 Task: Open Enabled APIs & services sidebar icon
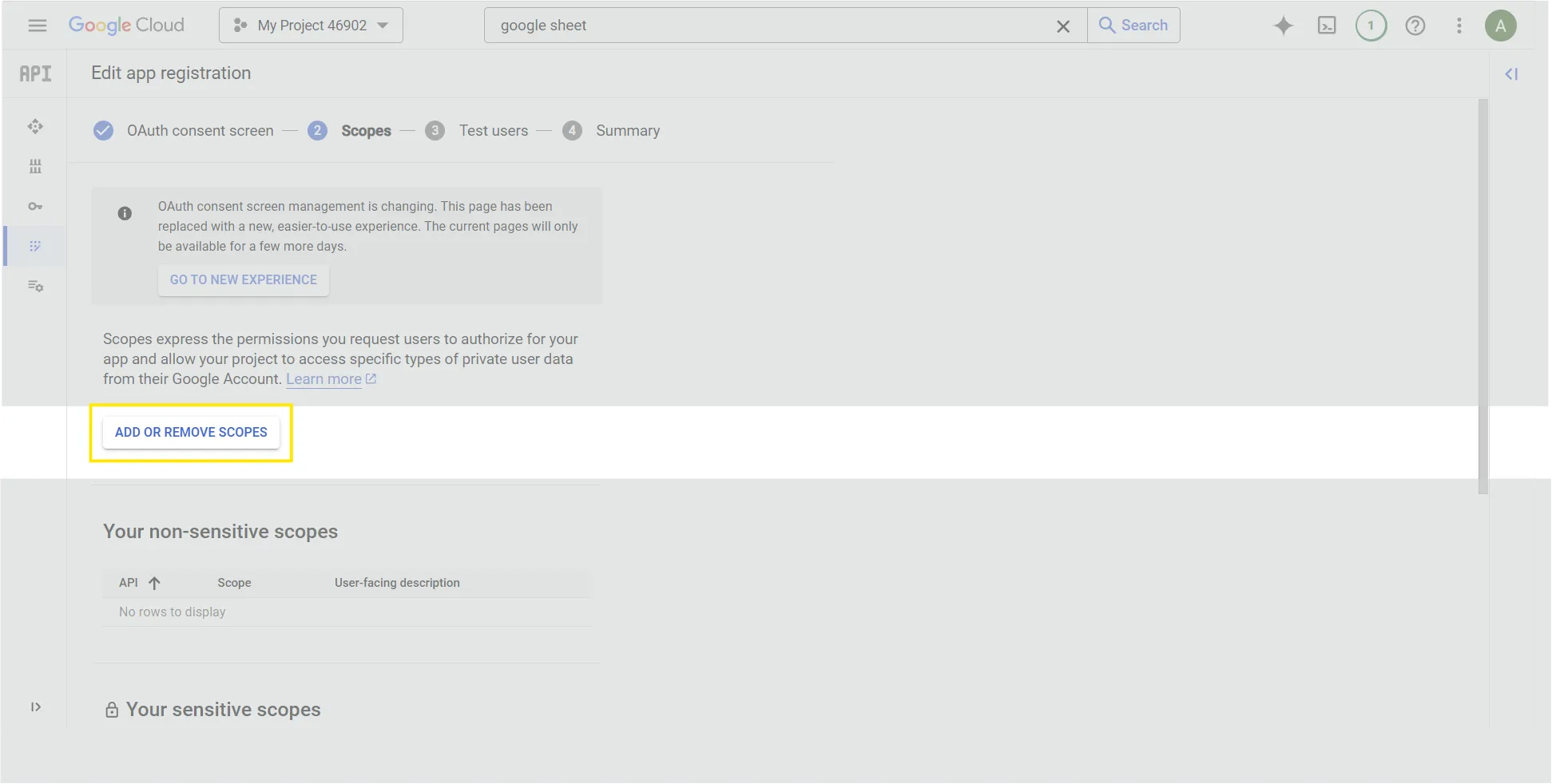coord(35,126)
